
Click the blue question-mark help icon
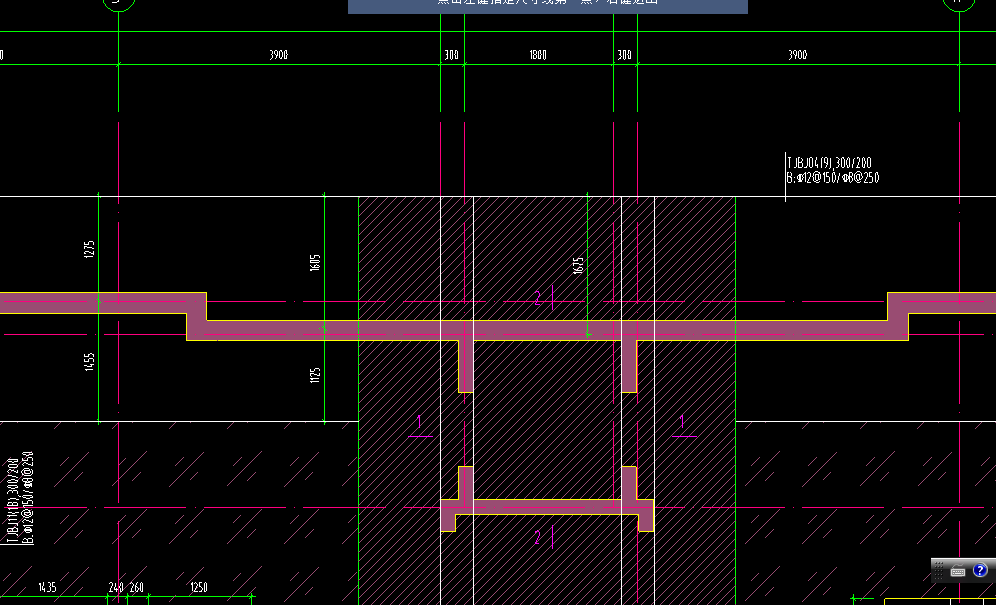click(x=980, y=570)
